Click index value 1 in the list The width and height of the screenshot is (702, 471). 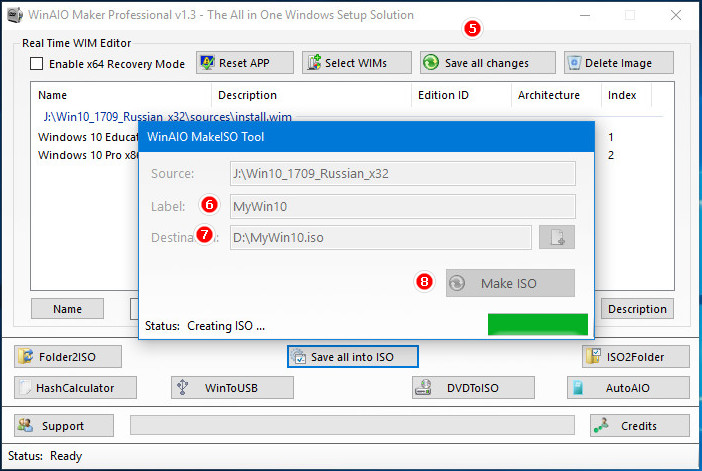tap(611, 137)
